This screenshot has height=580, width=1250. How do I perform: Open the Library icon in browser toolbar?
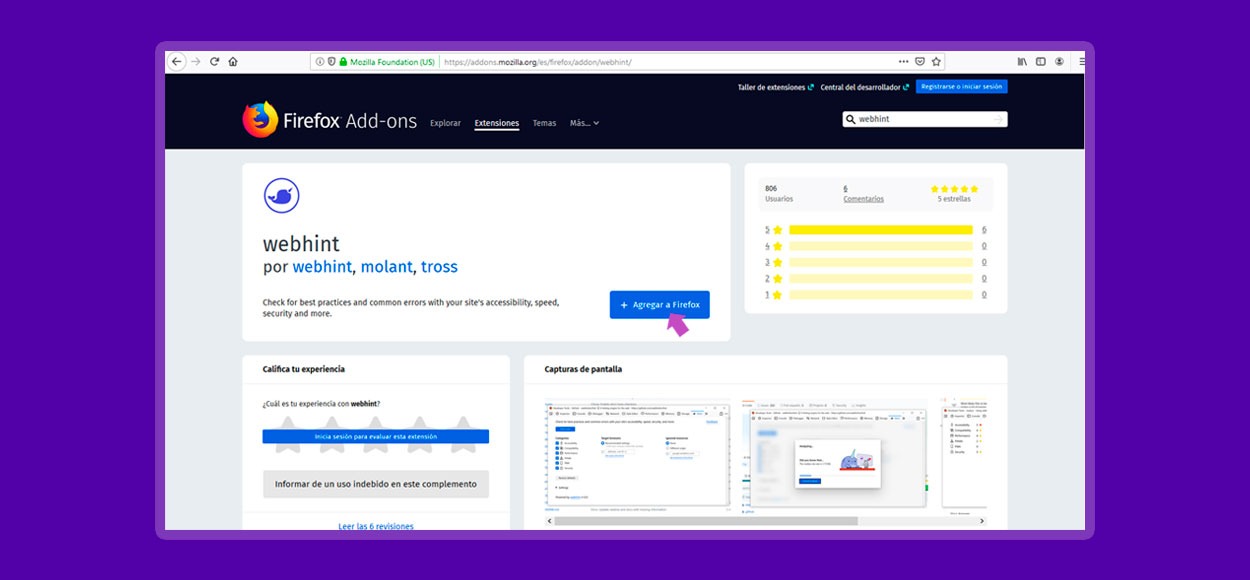point(1022,62)
